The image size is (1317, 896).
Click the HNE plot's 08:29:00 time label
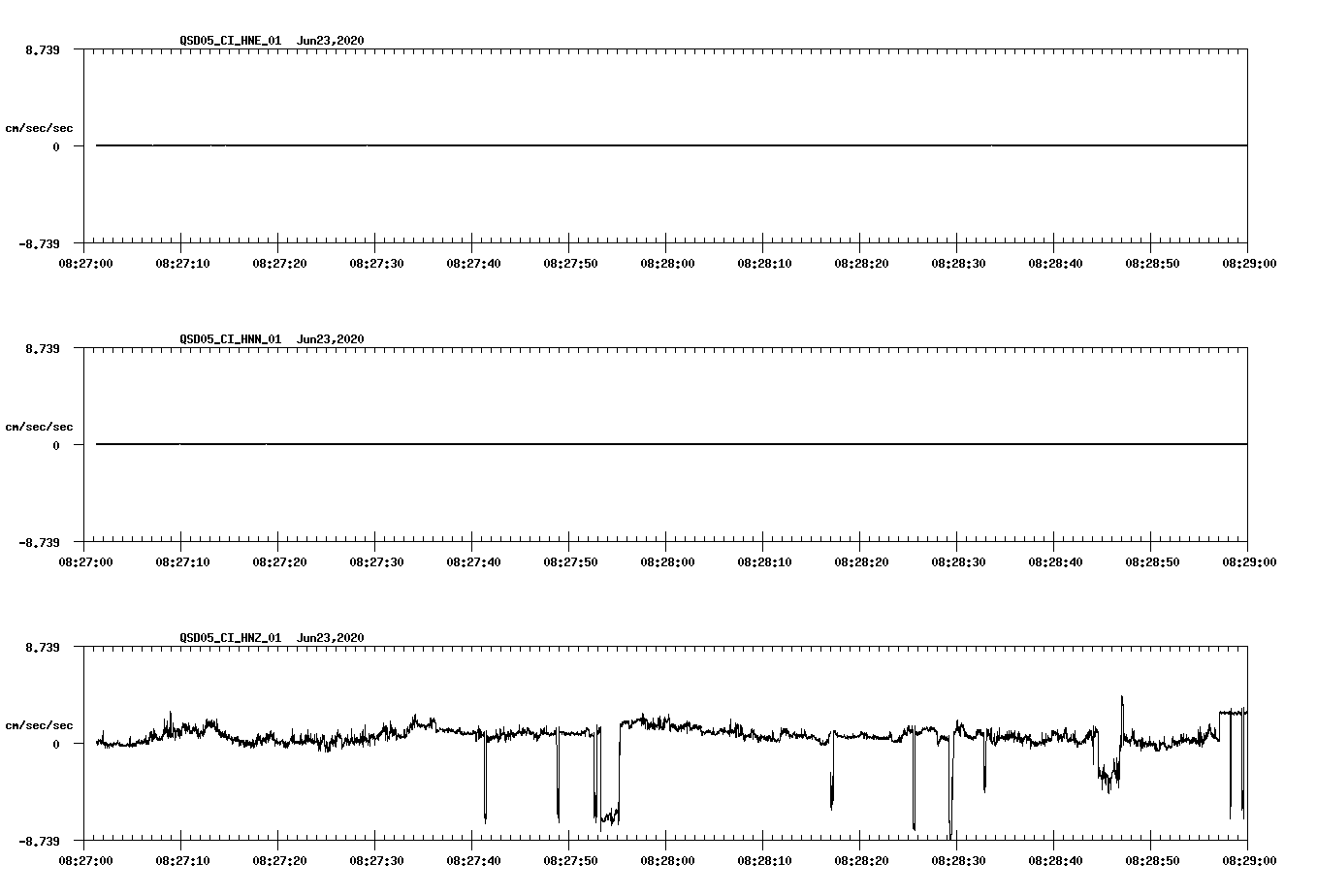click(x=1249, y=263)
